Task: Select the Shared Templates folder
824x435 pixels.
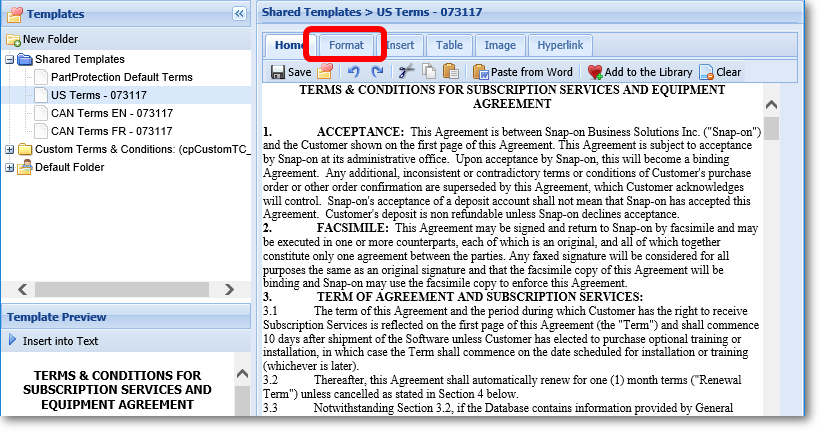Action: (x=79, y=59)
